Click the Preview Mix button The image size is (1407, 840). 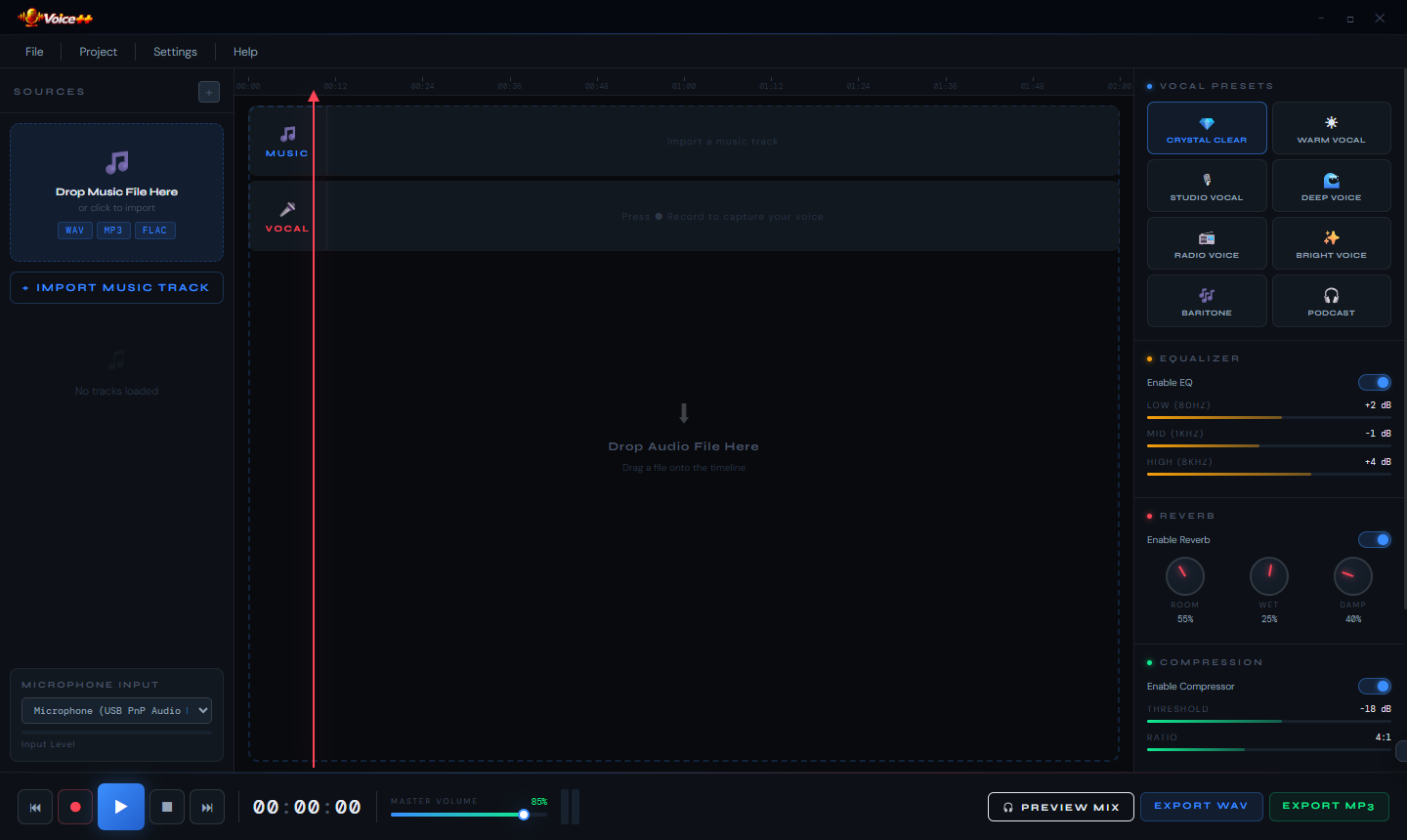click(1061, 807)
